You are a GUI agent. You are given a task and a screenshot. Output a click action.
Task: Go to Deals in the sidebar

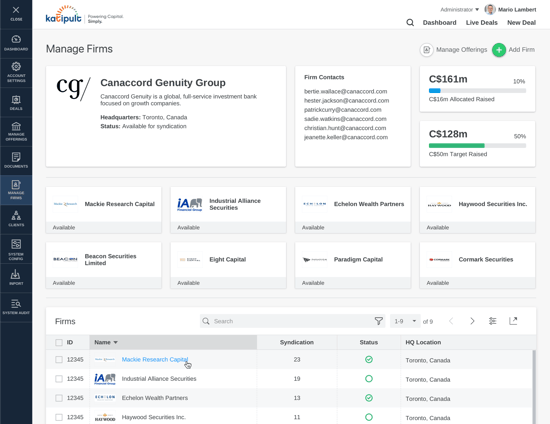tap(16, 102)
